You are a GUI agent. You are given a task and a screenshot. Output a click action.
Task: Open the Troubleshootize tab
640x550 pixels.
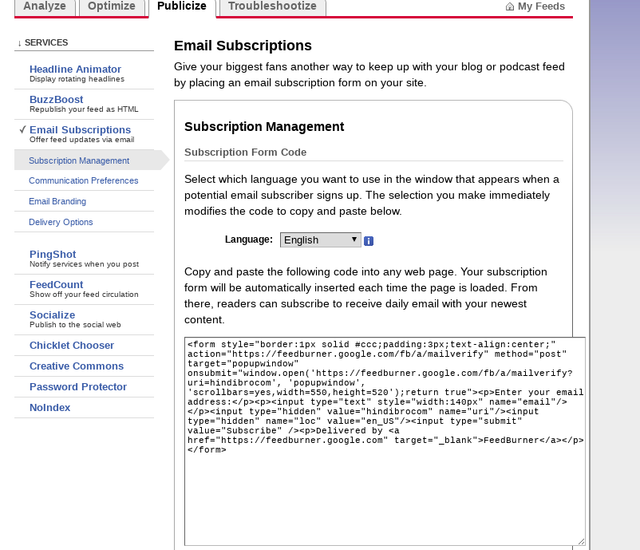pos(272,7)
